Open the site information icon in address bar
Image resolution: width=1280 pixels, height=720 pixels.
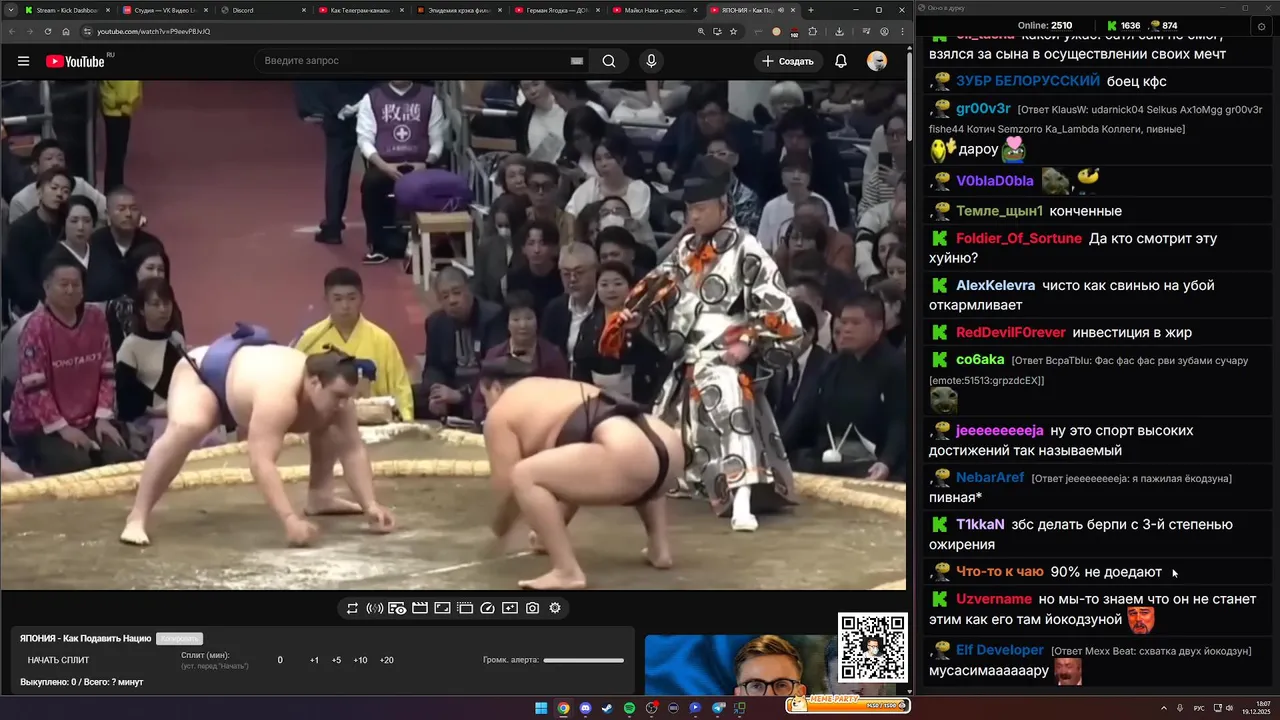point(87,31)
